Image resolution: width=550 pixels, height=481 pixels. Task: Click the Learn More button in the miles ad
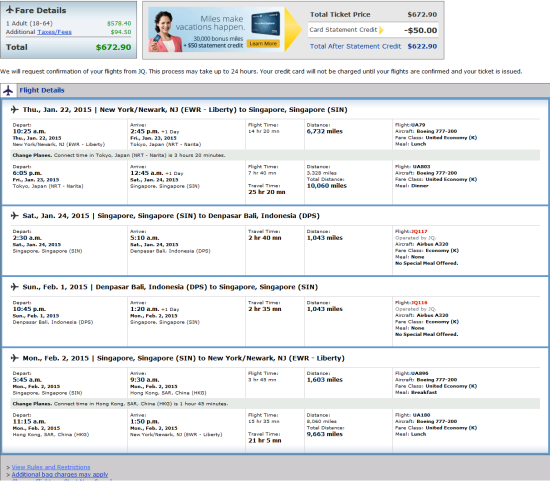(x=263, y=44)
